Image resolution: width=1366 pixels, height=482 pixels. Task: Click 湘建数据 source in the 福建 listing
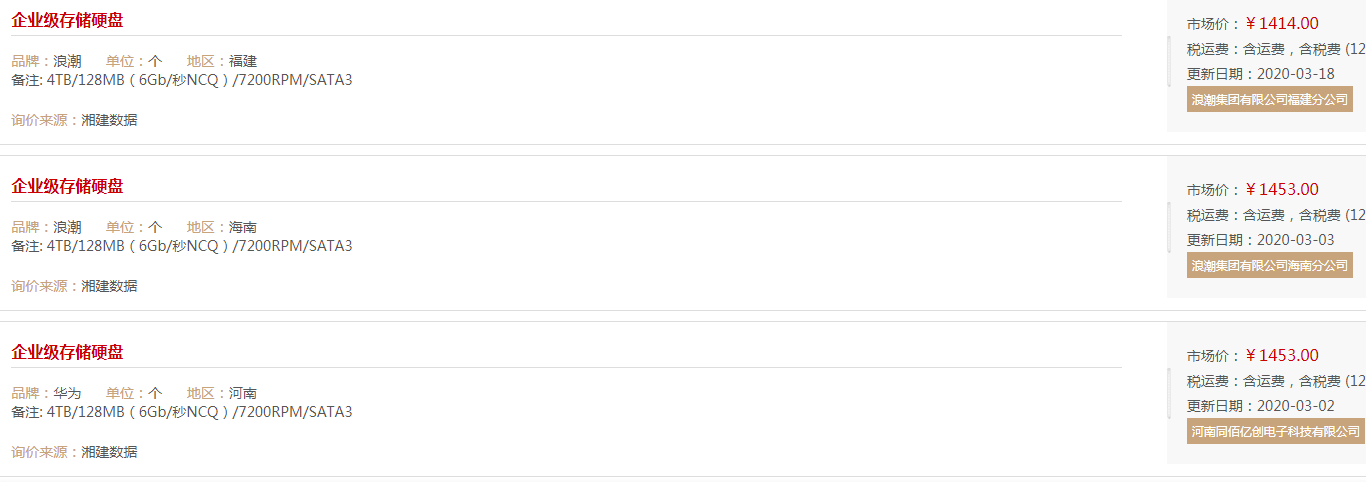point(109,120)
